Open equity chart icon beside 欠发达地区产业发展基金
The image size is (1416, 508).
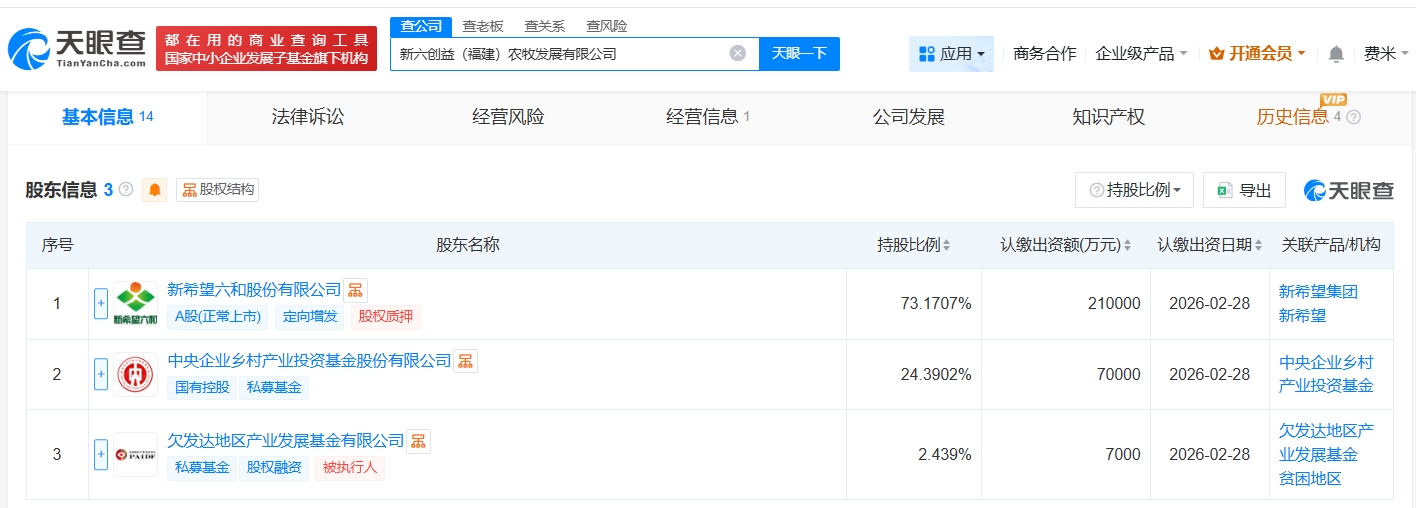418,441
